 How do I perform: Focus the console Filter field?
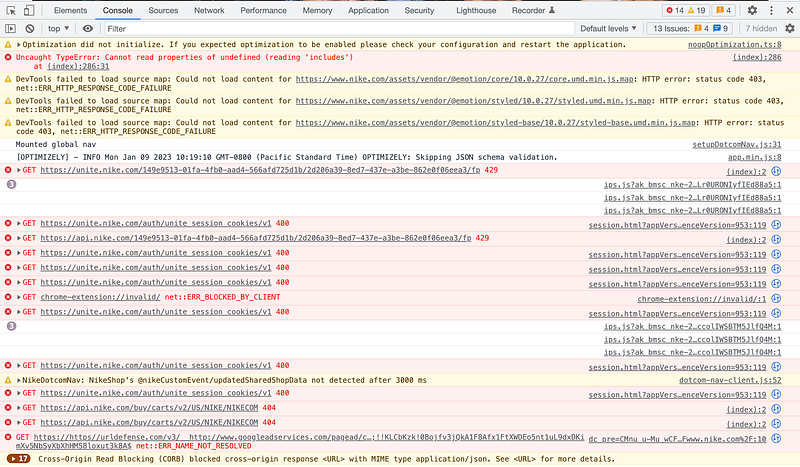(x=339, y=29)
